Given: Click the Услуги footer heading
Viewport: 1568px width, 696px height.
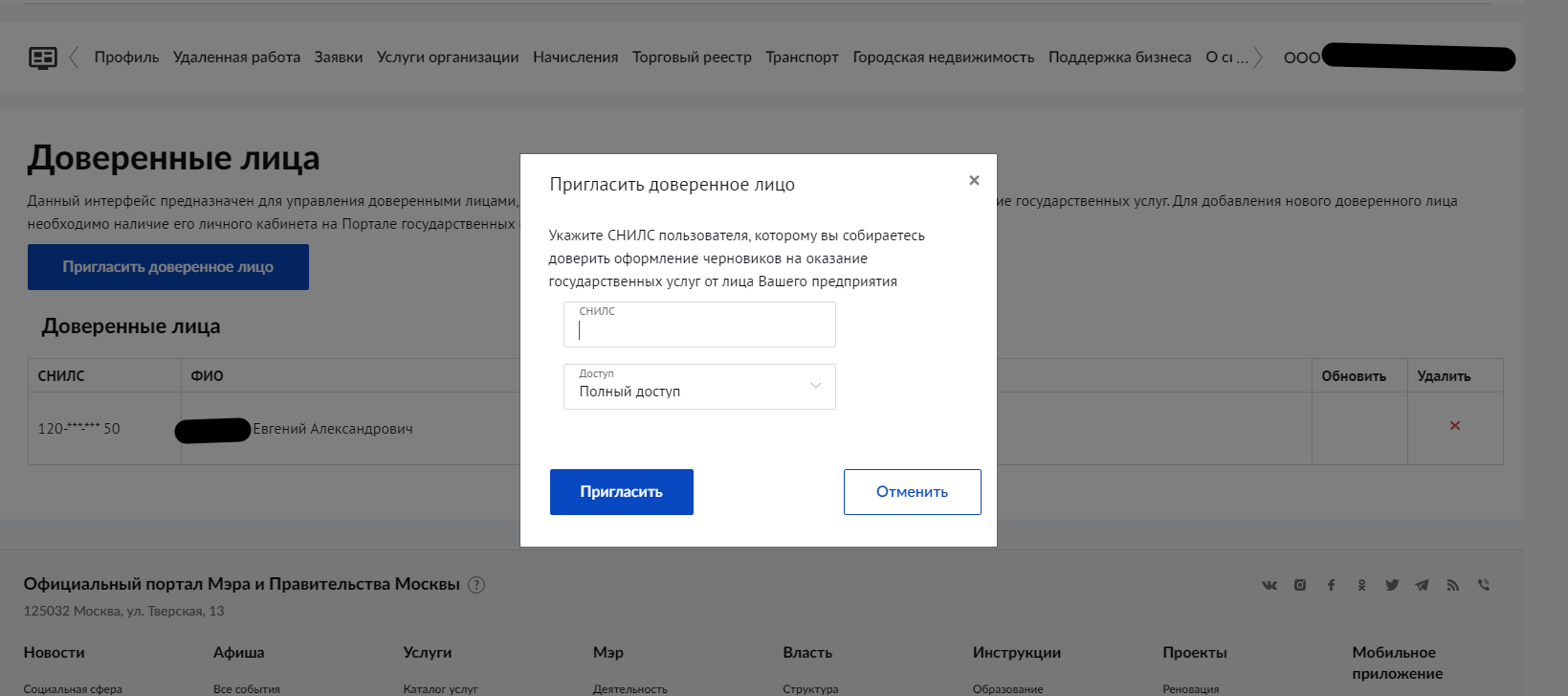Looking at the screenshot, I should click(428, 653).
